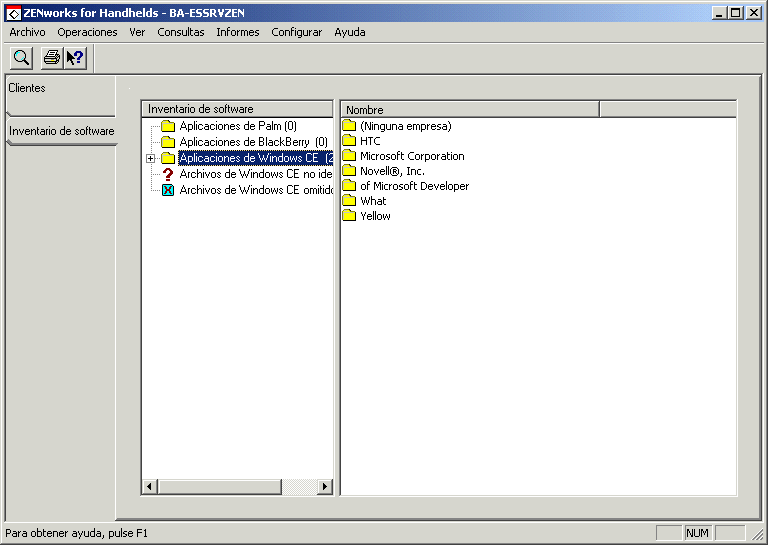768x545 pixels.
Task: Click folder icon next to (Ninguna empresa)
Action: tap(349, 125)
